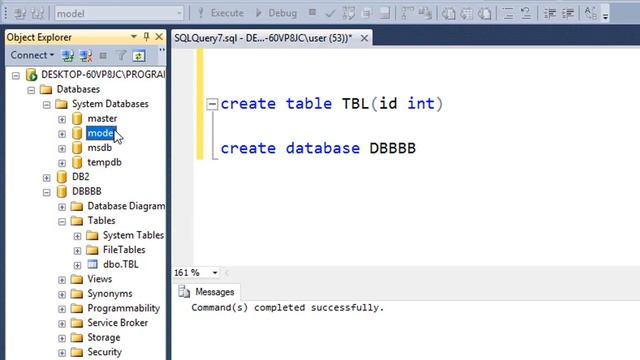This screenshot has width=640, height=360.
Task: Close the Object Explorer panel
Action: tap(159, 37)
